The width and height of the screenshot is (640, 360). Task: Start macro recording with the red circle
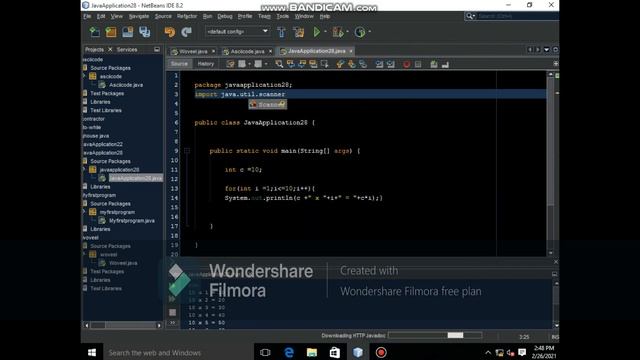[407, 64]
